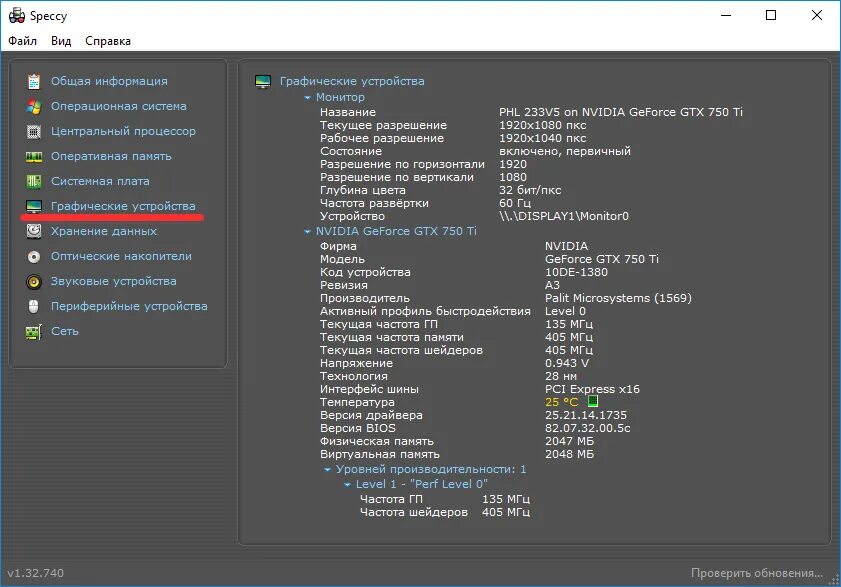Click the Ревизия value A3
This screenshot has width=841, height=587.
coord(552,285)
